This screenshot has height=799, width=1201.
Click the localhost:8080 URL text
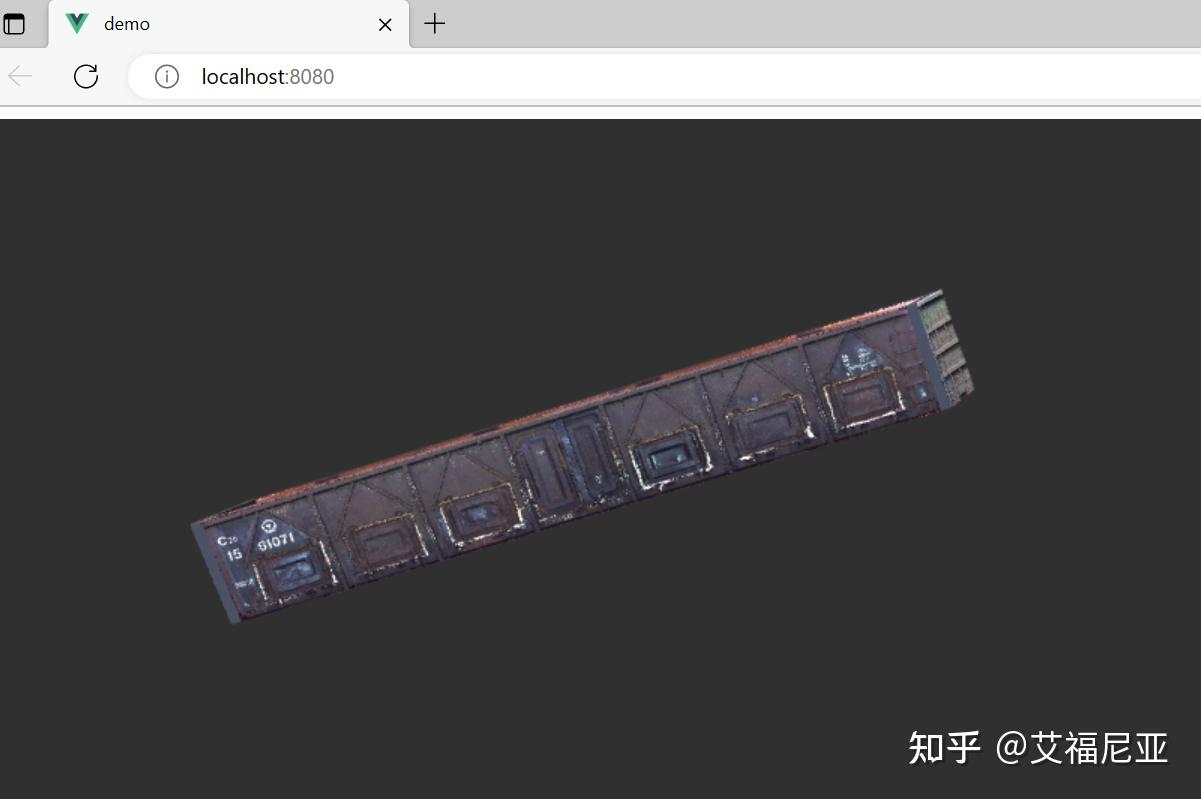point(267,76)
